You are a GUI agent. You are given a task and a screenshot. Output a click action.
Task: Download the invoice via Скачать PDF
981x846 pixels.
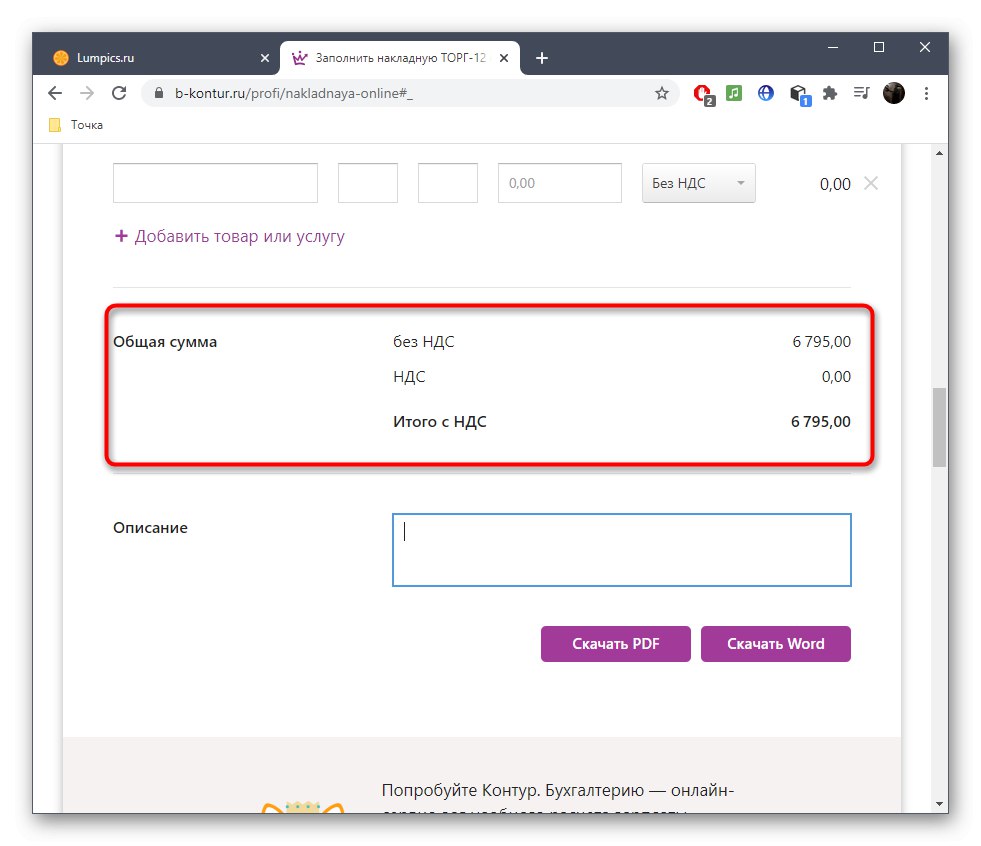(616, 644)
